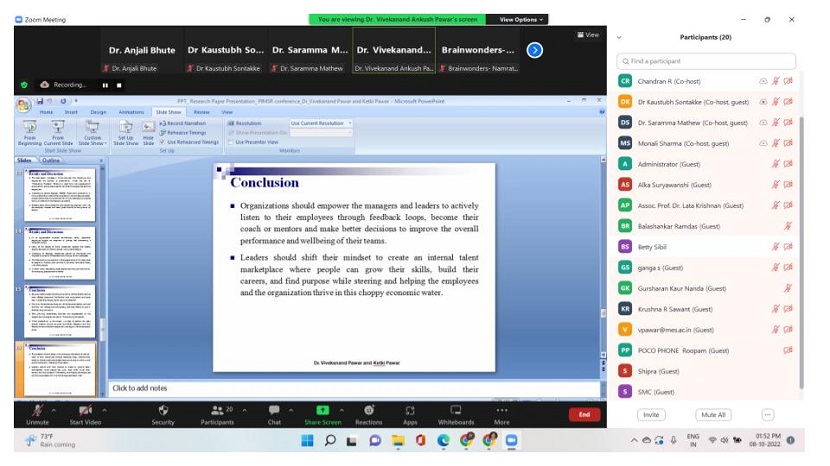
Task: Switch to the Animations ribbon tab
Action: click(x=131, y=112)
